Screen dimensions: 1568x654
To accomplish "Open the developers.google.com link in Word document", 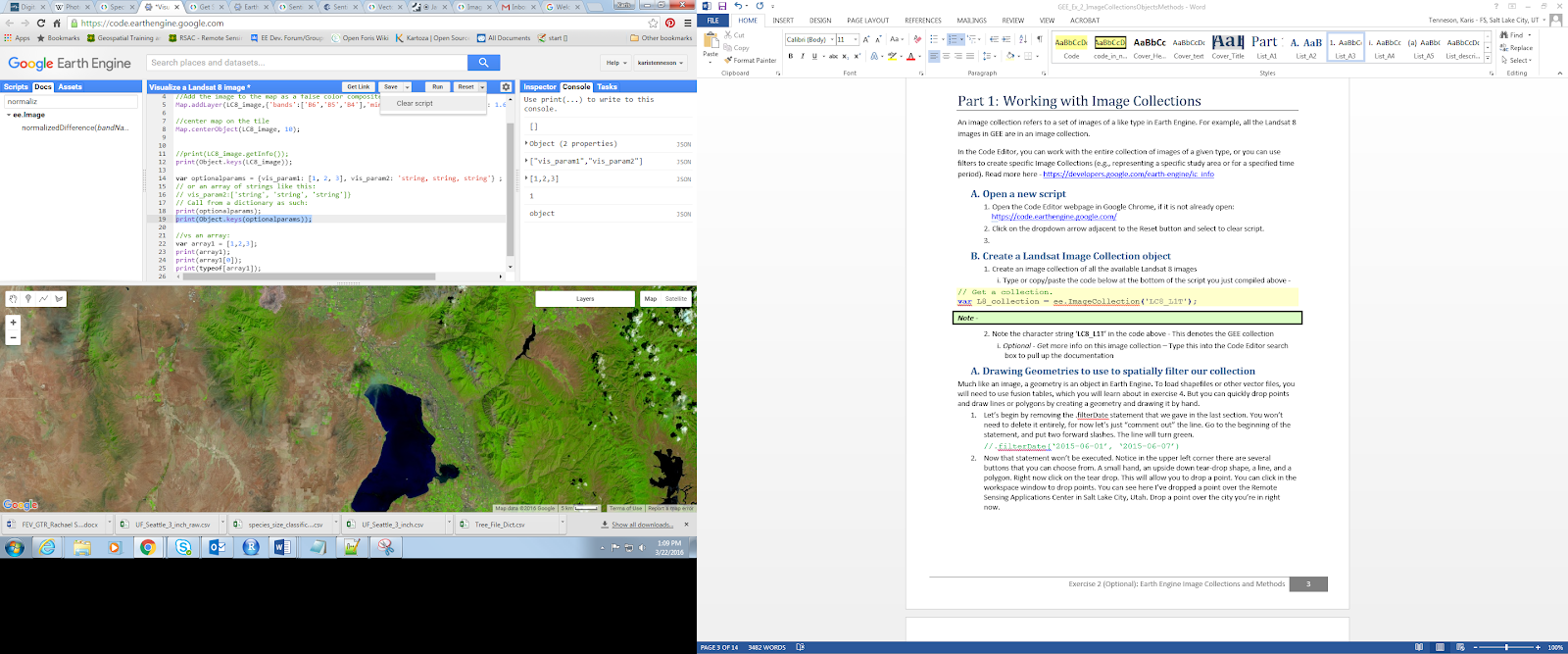I will (1128, 174).
